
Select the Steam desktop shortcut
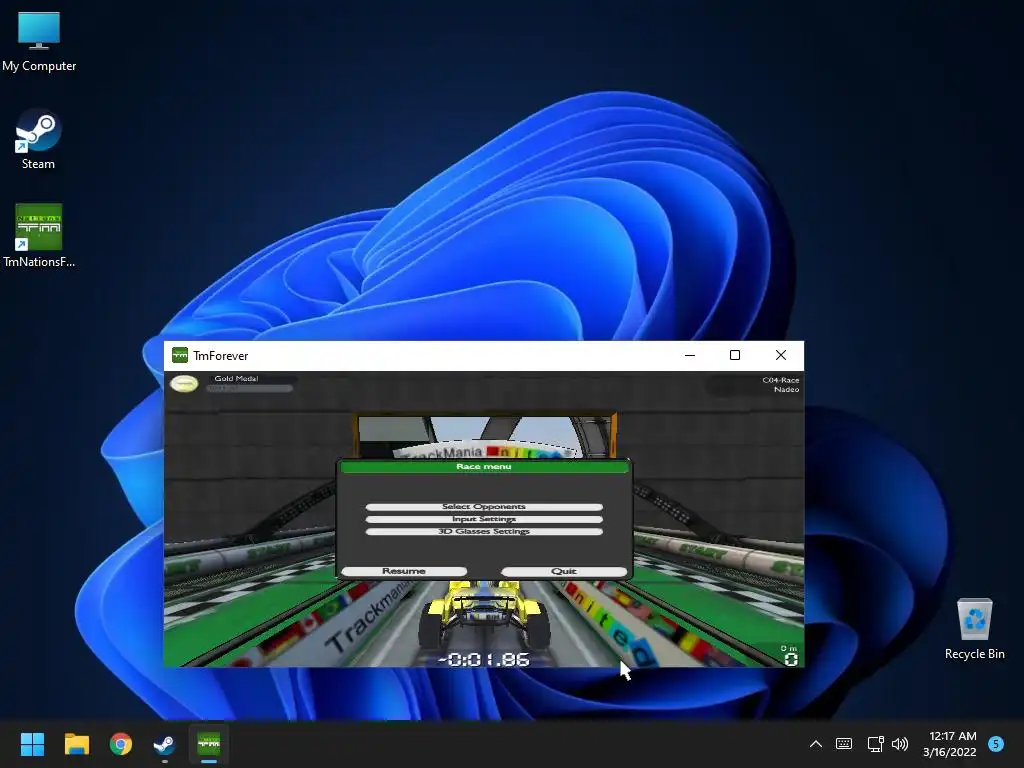pyautogui.click(x=39, y=139)
